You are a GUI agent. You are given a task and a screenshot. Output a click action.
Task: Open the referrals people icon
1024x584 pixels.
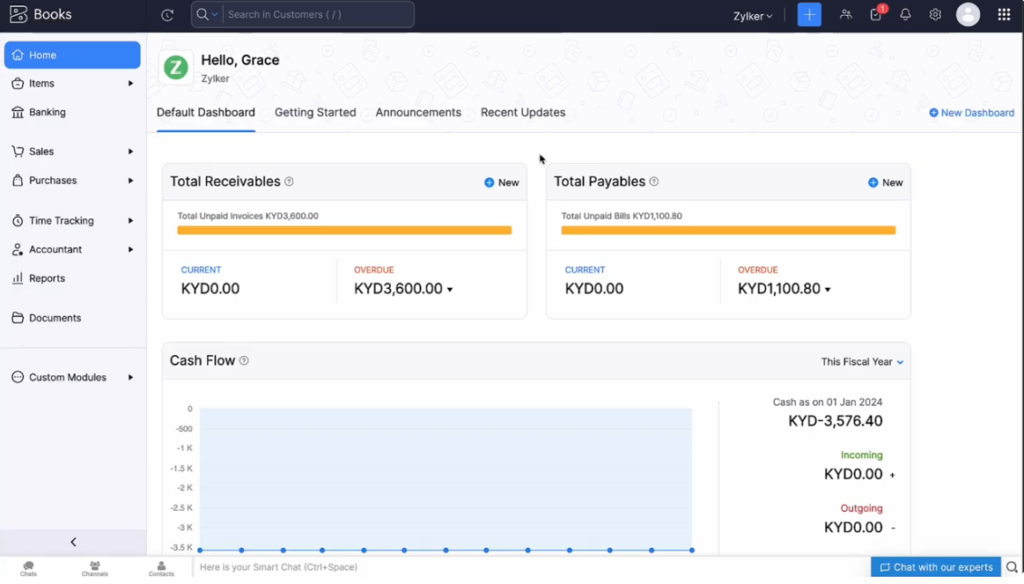(x=846, y=14)
